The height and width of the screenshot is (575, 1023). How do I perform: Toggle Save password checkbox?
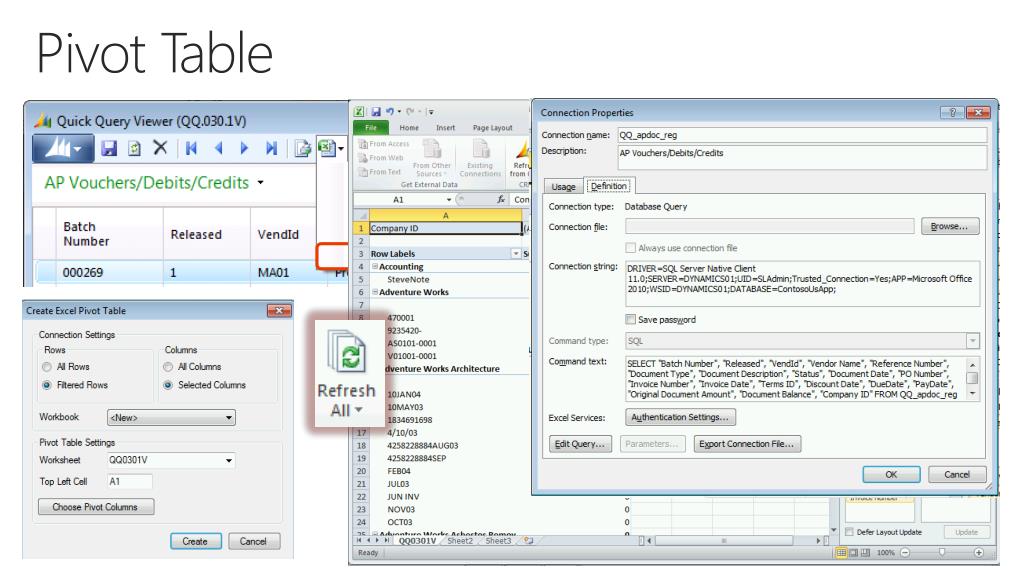[630, 320]
